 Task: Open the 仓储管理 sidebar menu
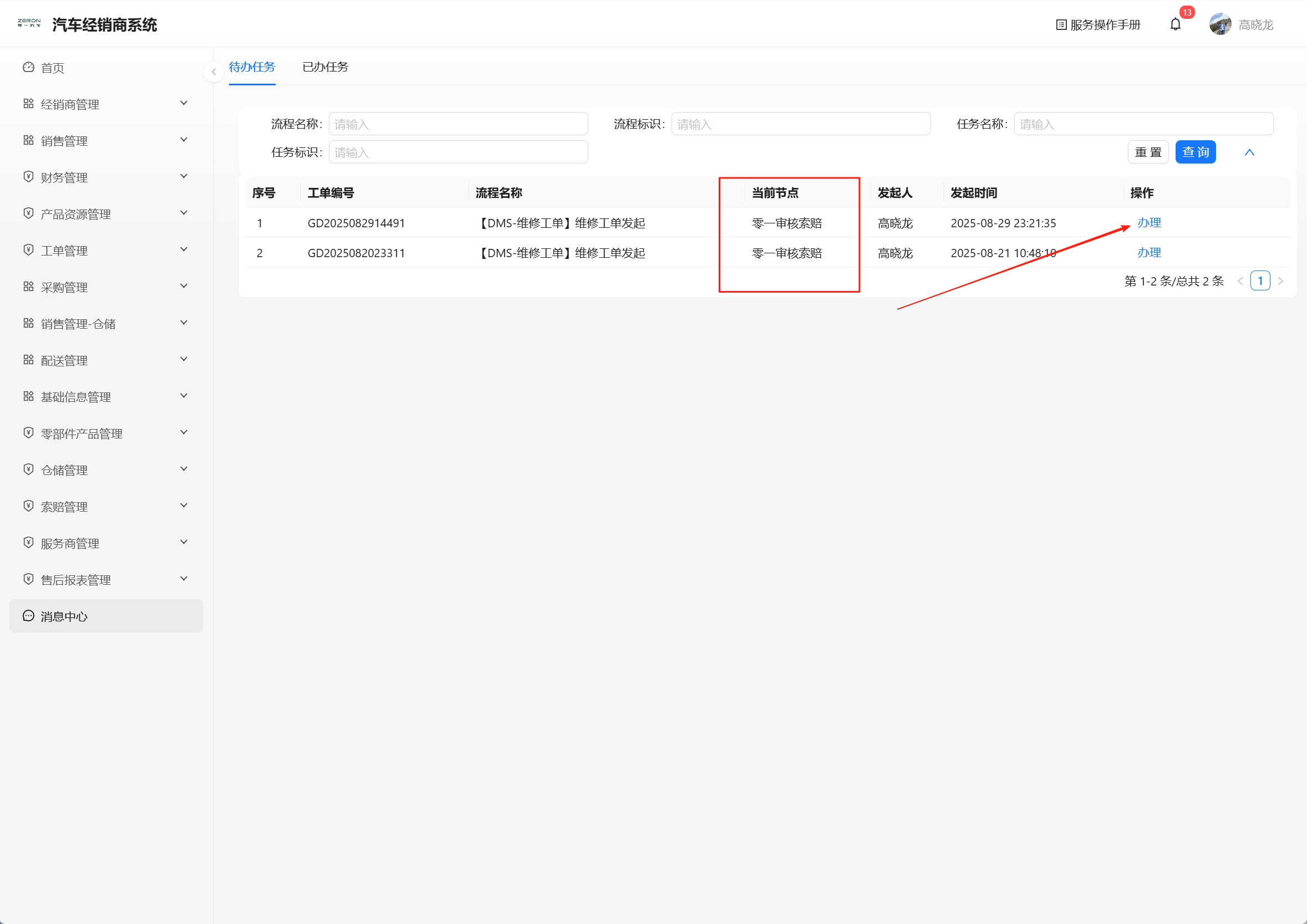[106, 470]
